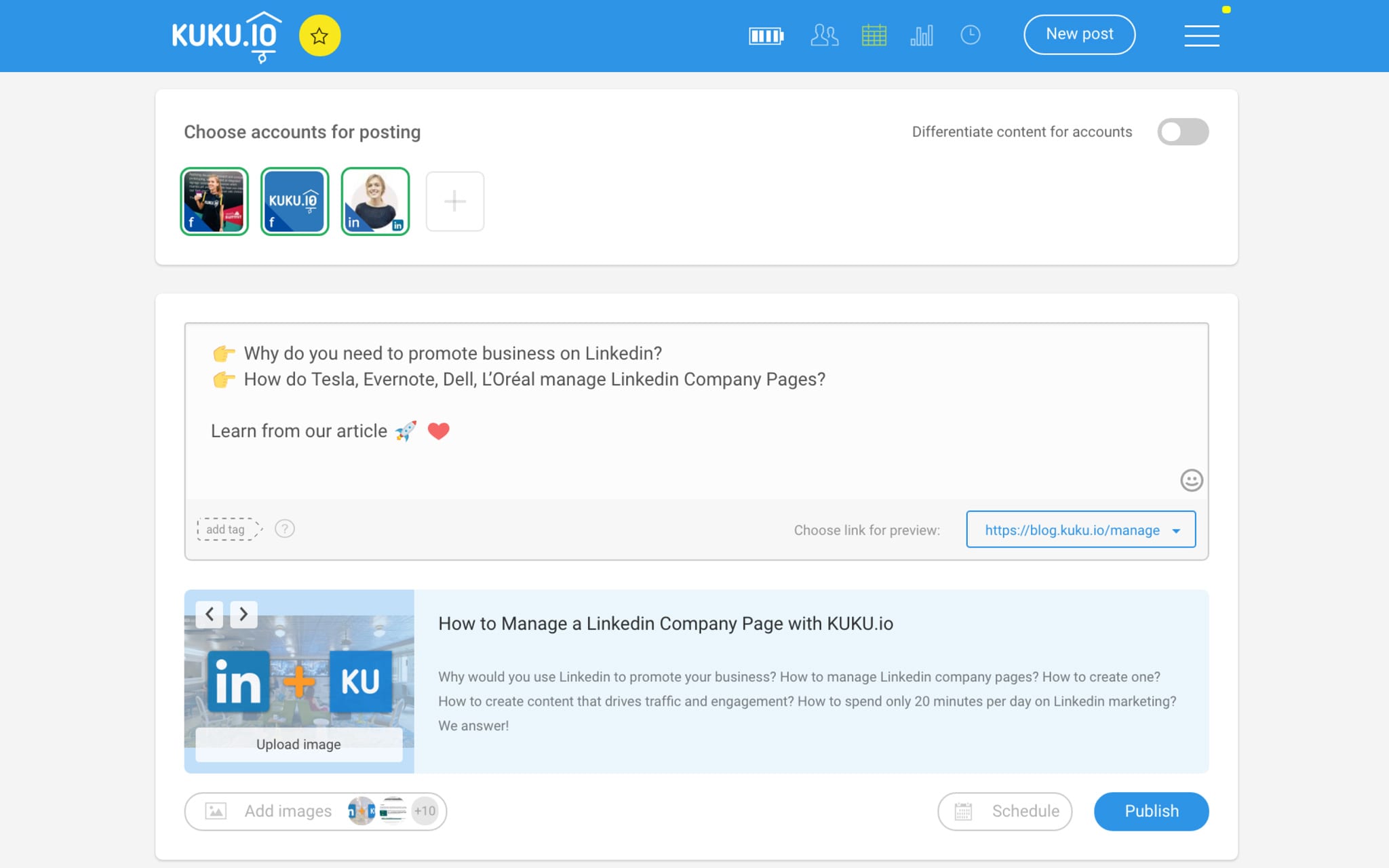Screen dimensions: 1389x868
Task: Click the Schedule button
Action: (1004, 812)
